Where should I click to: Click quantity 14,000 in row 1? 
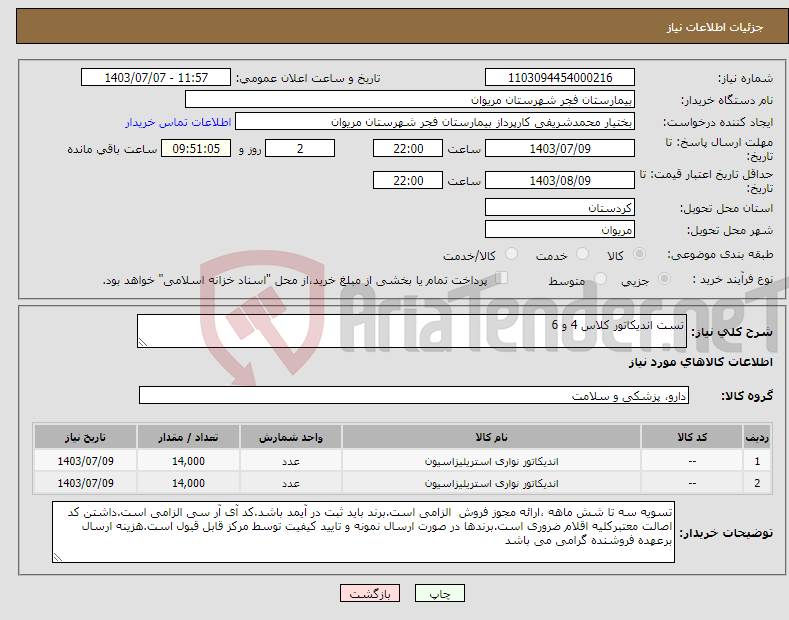(x=188, y=461)
